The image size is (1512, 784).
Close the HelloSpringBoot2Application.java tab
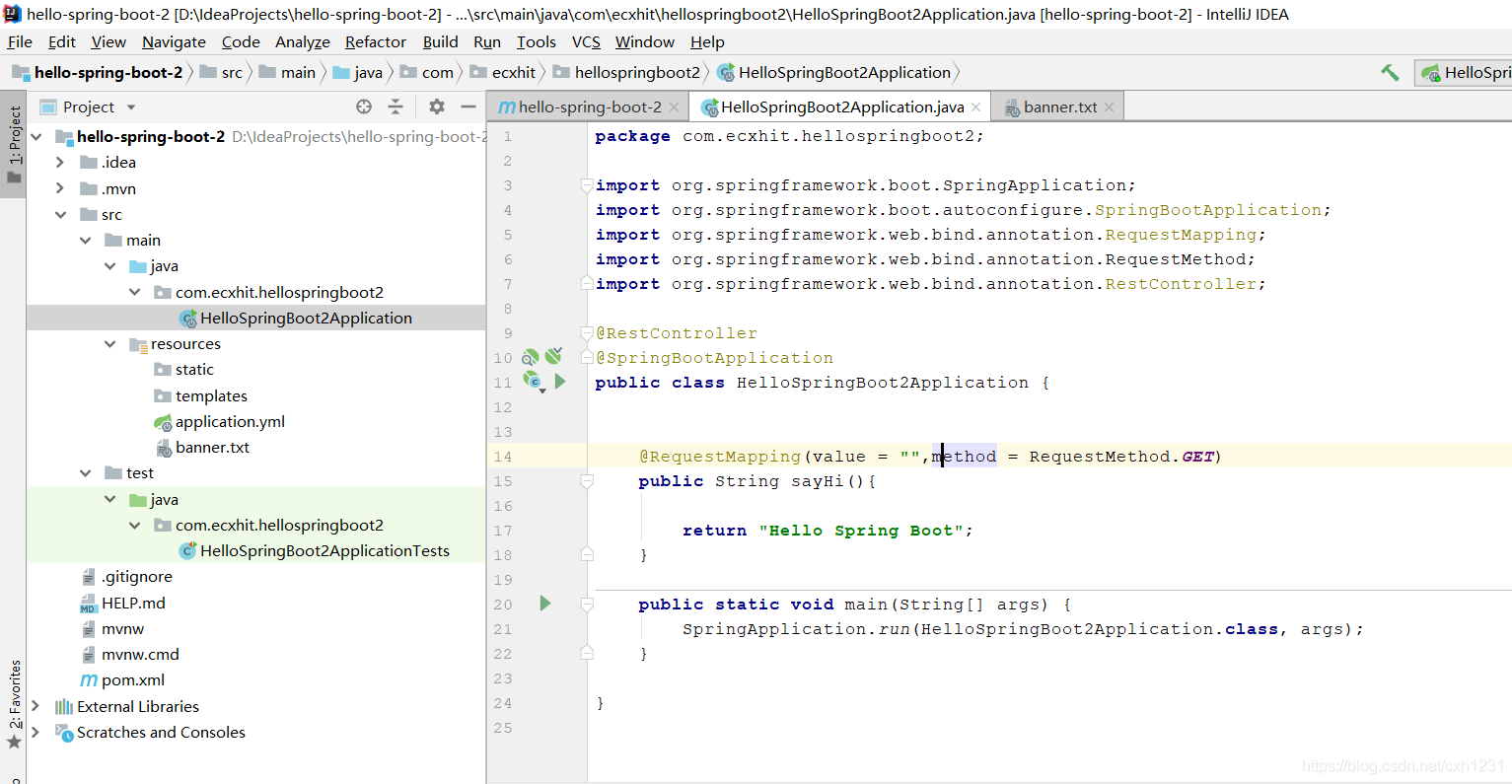tap(975, 107)
